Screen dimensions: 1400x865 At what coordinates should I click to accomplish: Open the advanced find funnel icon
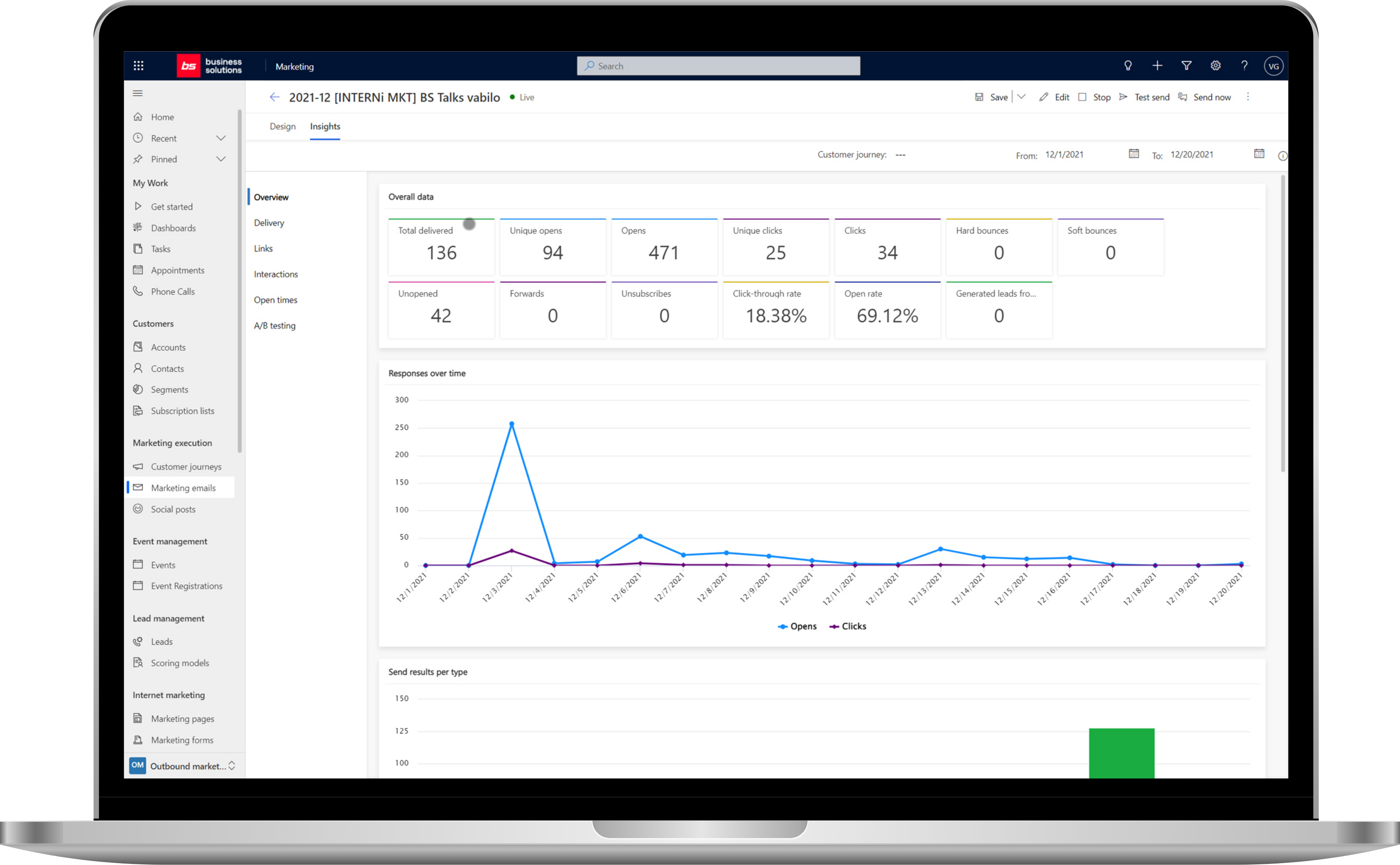(x=1186, y=66)
